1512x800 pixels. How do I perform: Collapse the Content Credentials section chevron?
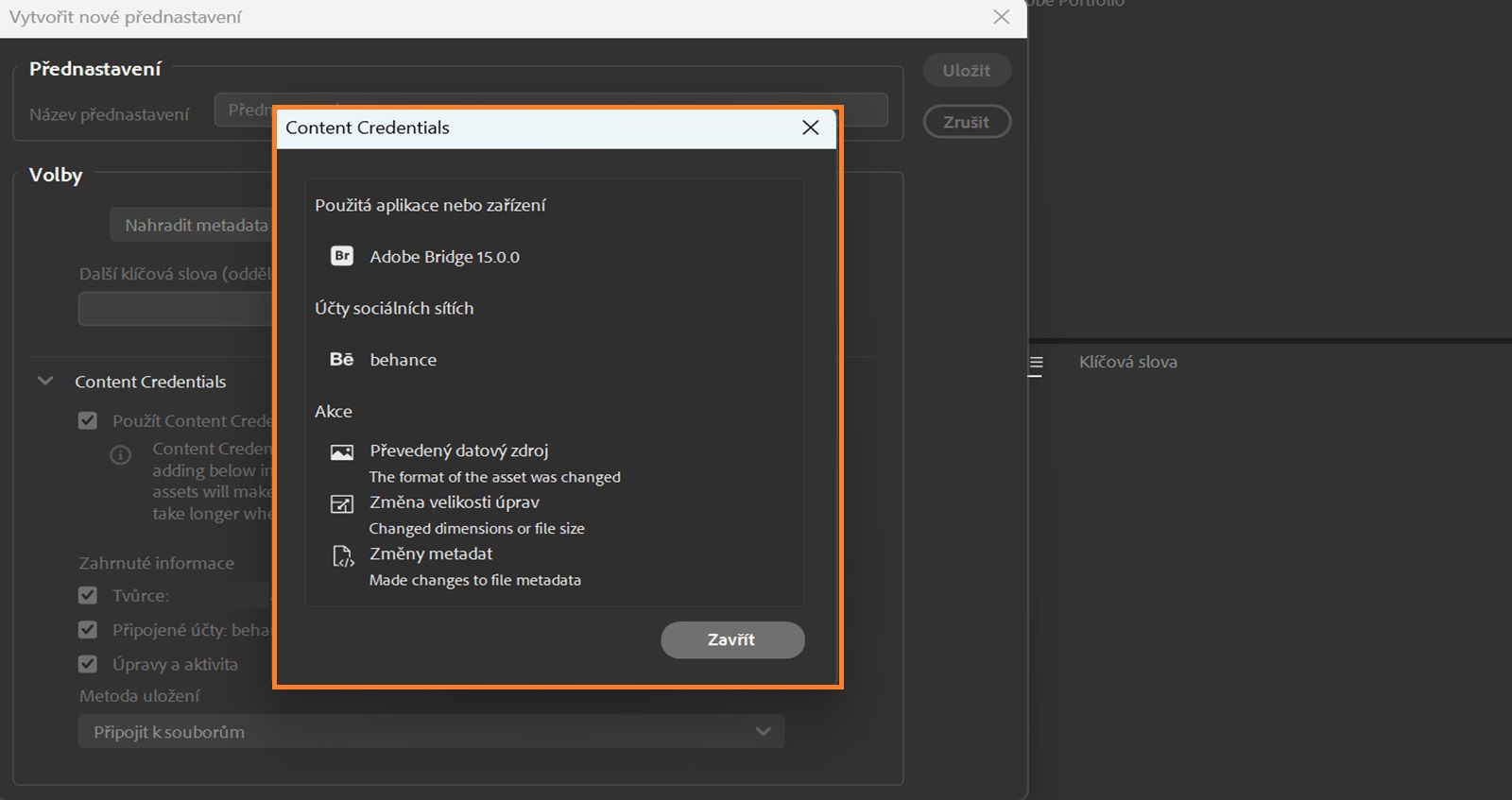(x=45, y=382)
